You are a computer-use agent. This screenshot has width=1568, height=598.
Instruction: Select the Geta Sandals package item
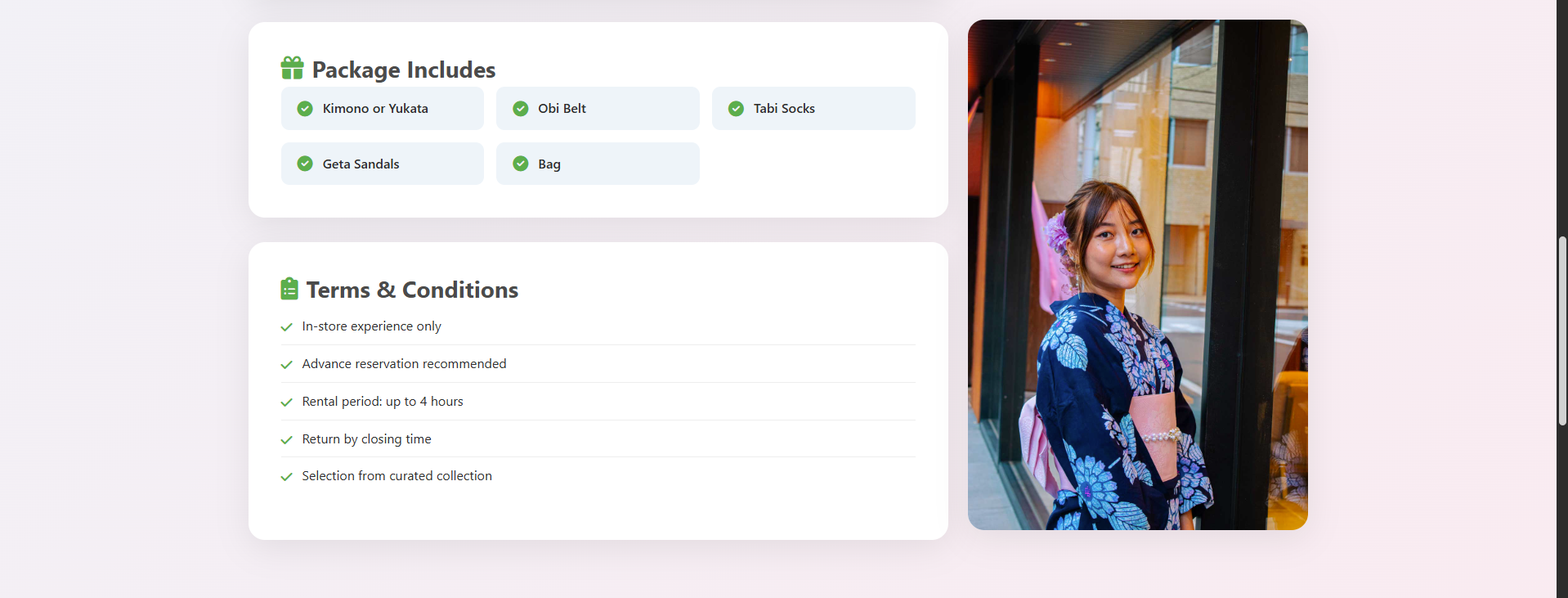pos(383,164)
